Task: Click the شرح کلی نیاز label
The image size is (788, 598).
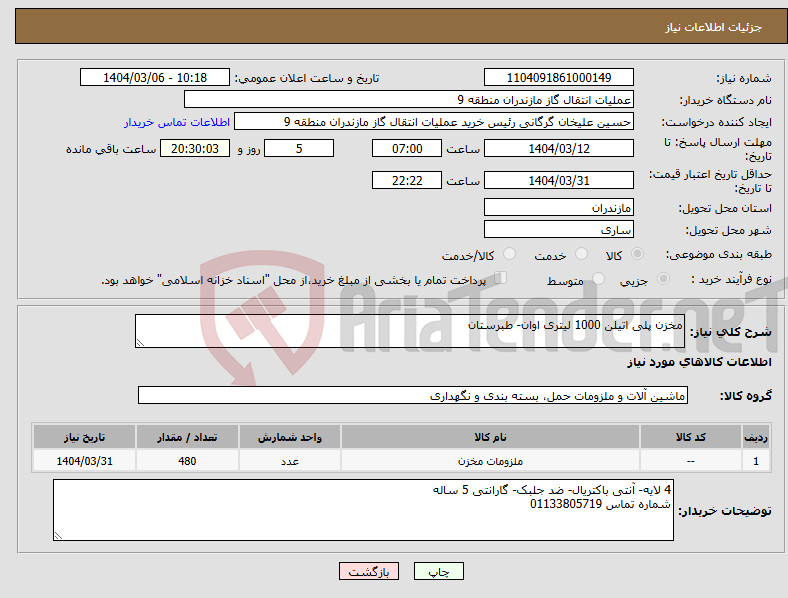Action: [731, 332]
